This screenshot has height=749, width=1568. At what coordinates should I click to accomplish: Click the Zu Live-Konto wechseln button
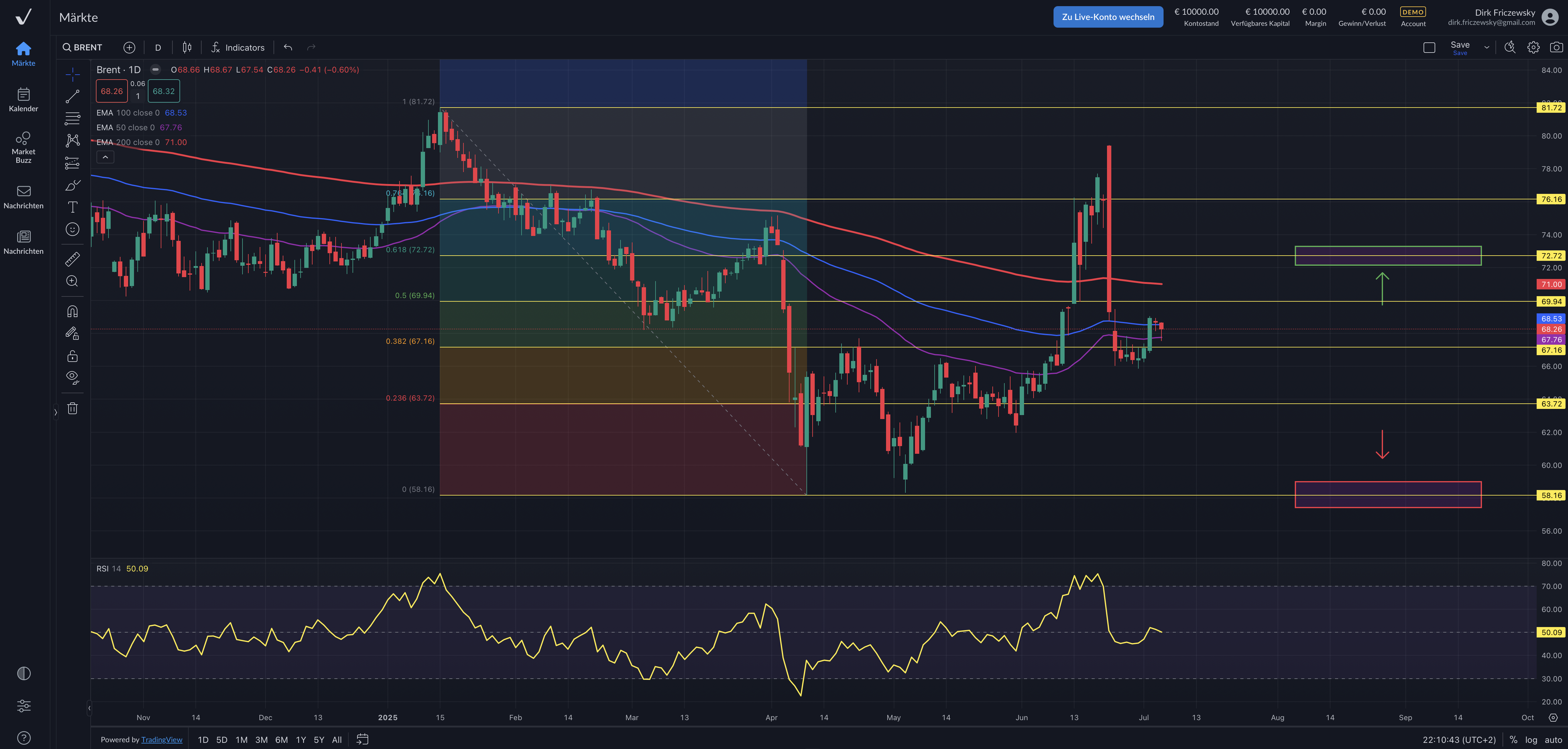1108,16
